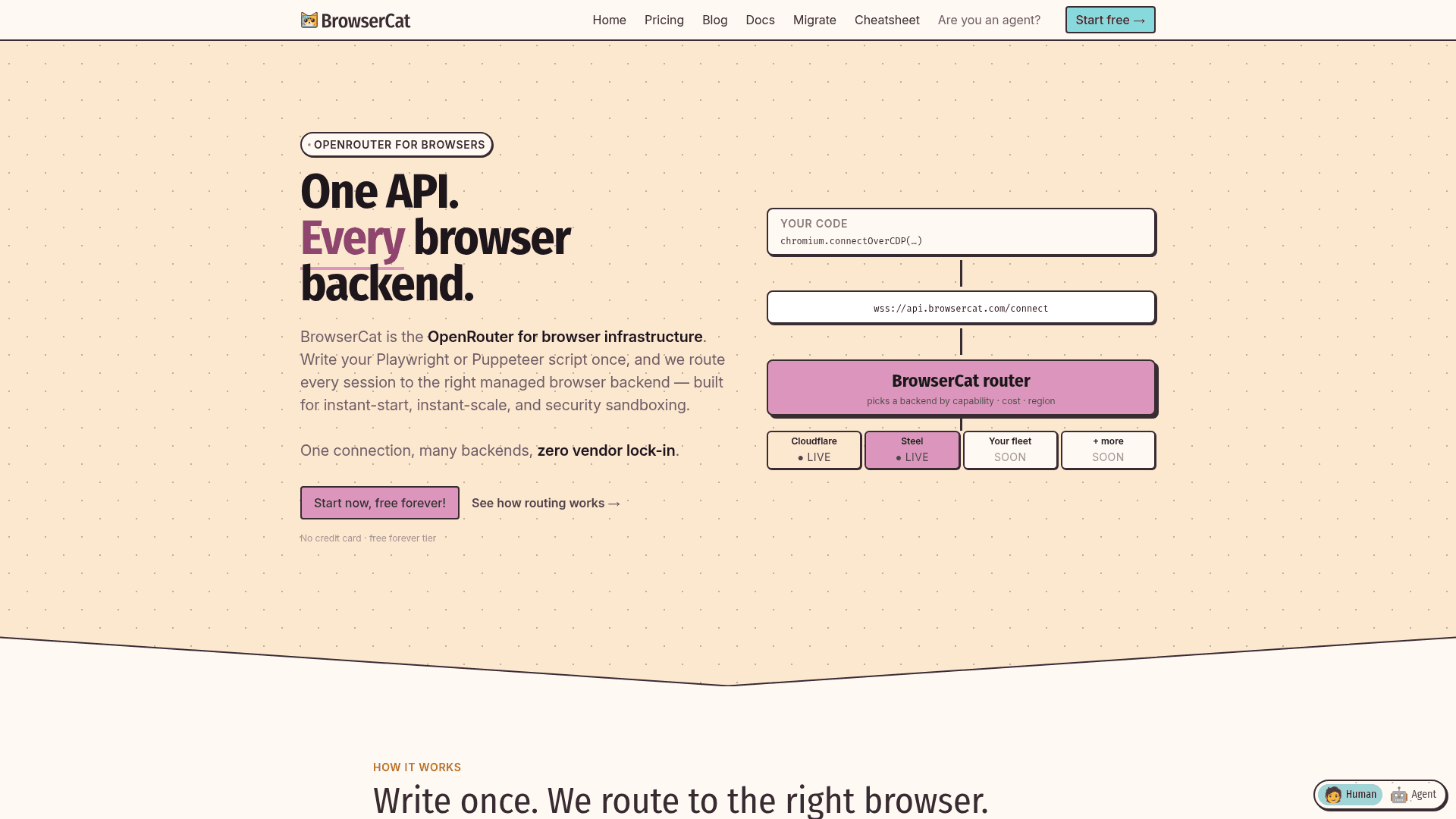Click the Start free button

pyautogui.click(x=1110, y=20)
